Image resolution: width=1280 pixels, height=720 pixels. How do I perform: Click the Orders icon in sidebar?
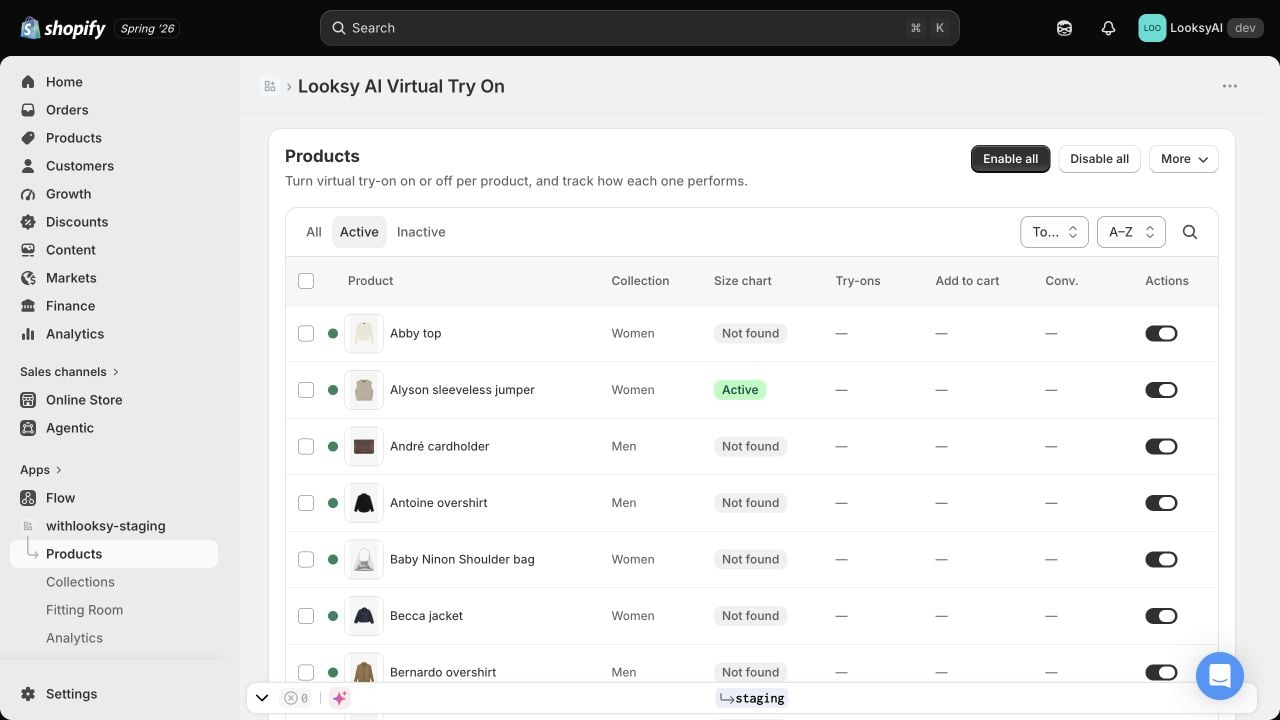[28, 110]
